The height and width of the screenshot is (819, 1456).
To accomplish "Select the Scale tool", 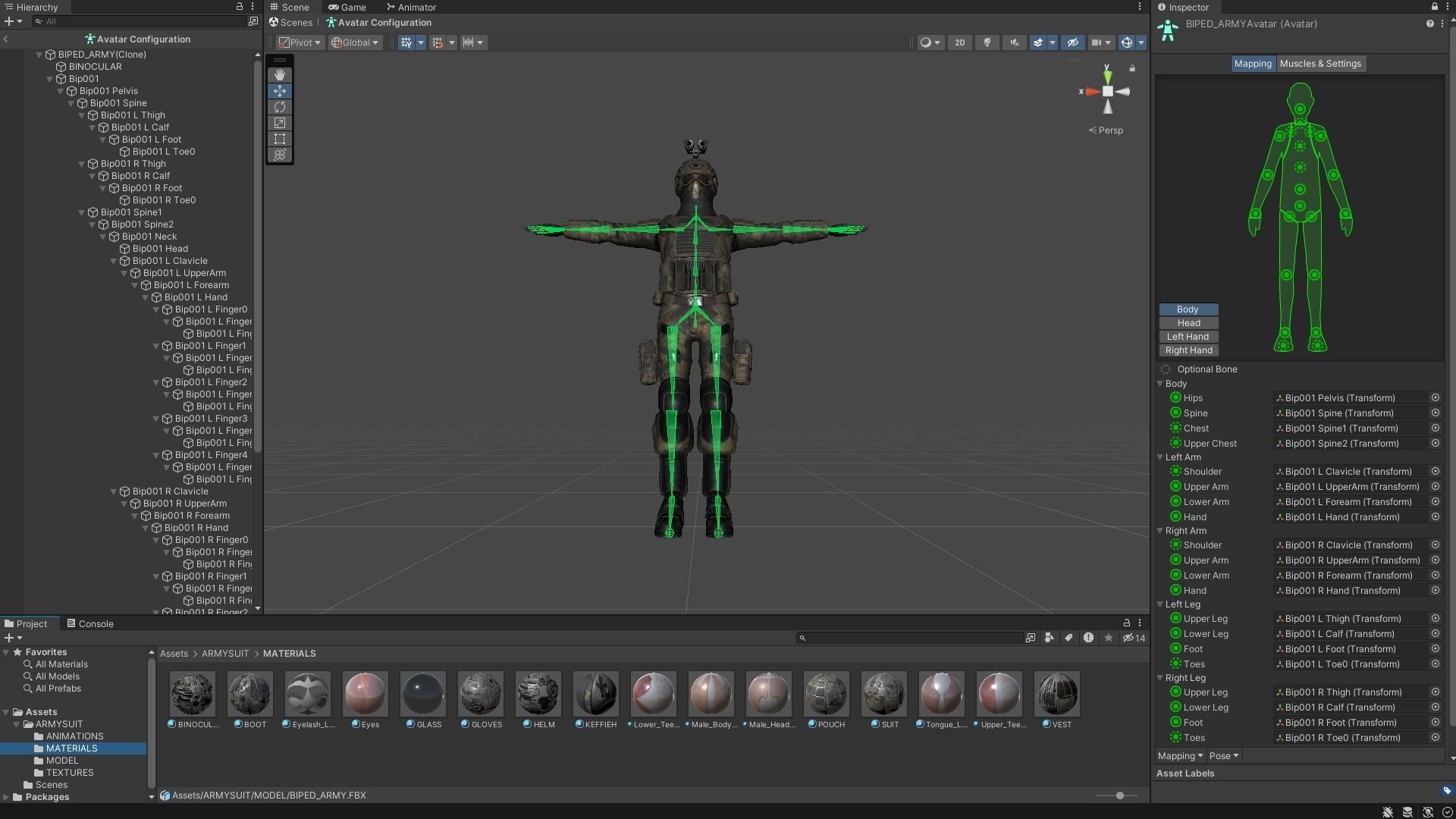I will [x=280, y=123].
